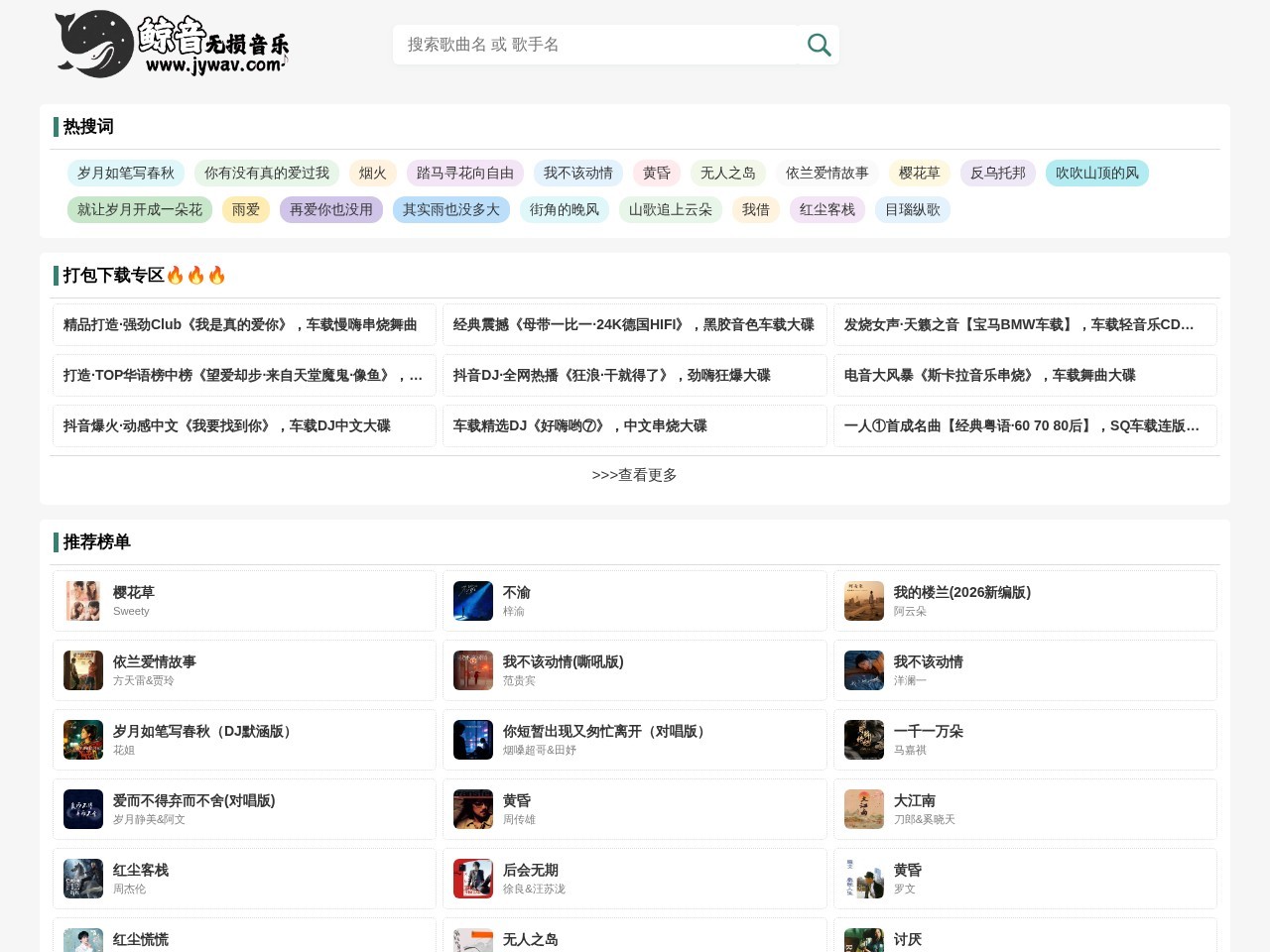1270x952 pixels.
Task: Open cover thumbnail for 红尘客栈 by 周杰伦
Action: coord(83,879)
